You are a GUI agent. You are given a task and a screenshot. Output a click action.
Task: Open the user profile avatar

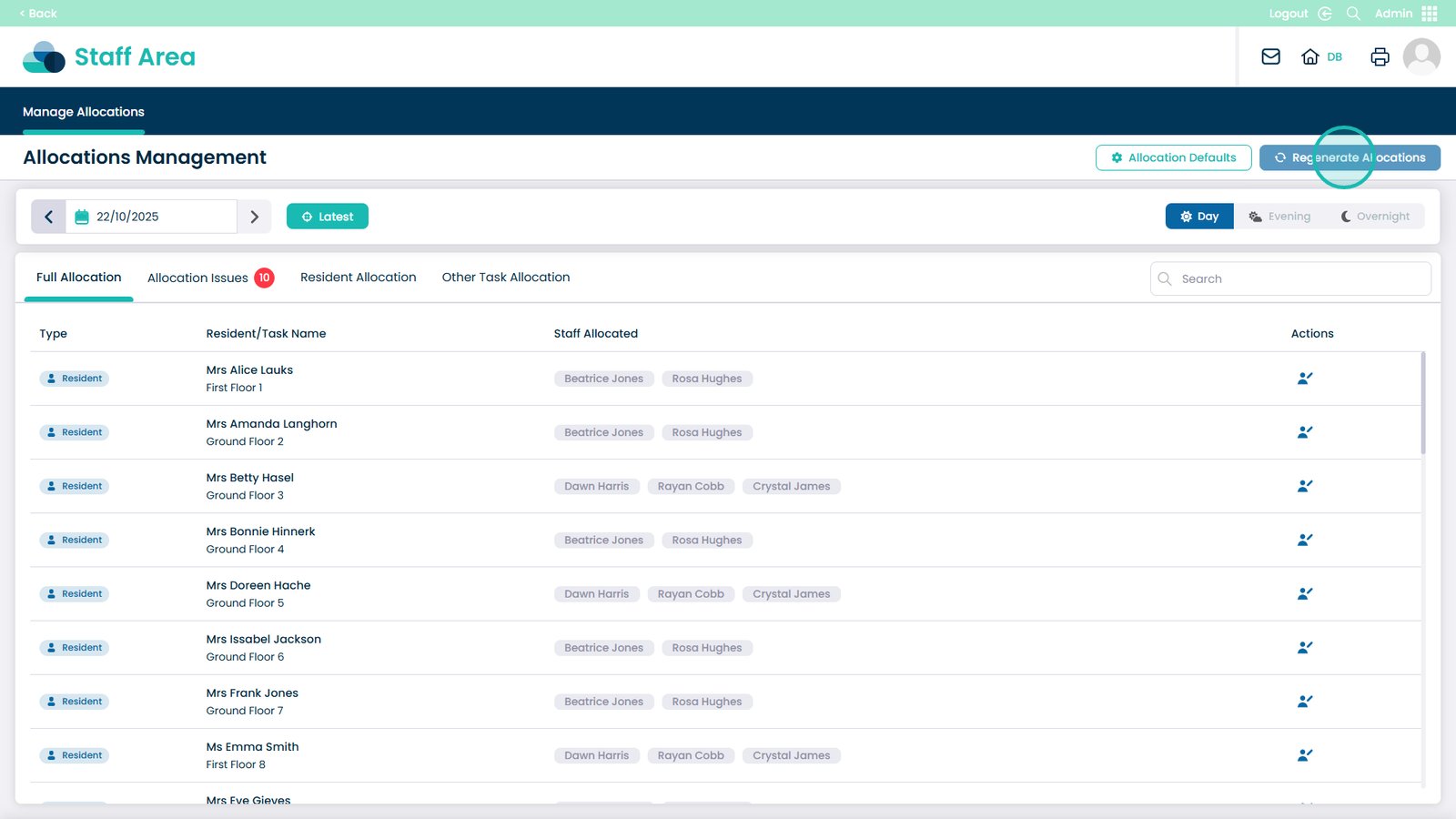1421,56
